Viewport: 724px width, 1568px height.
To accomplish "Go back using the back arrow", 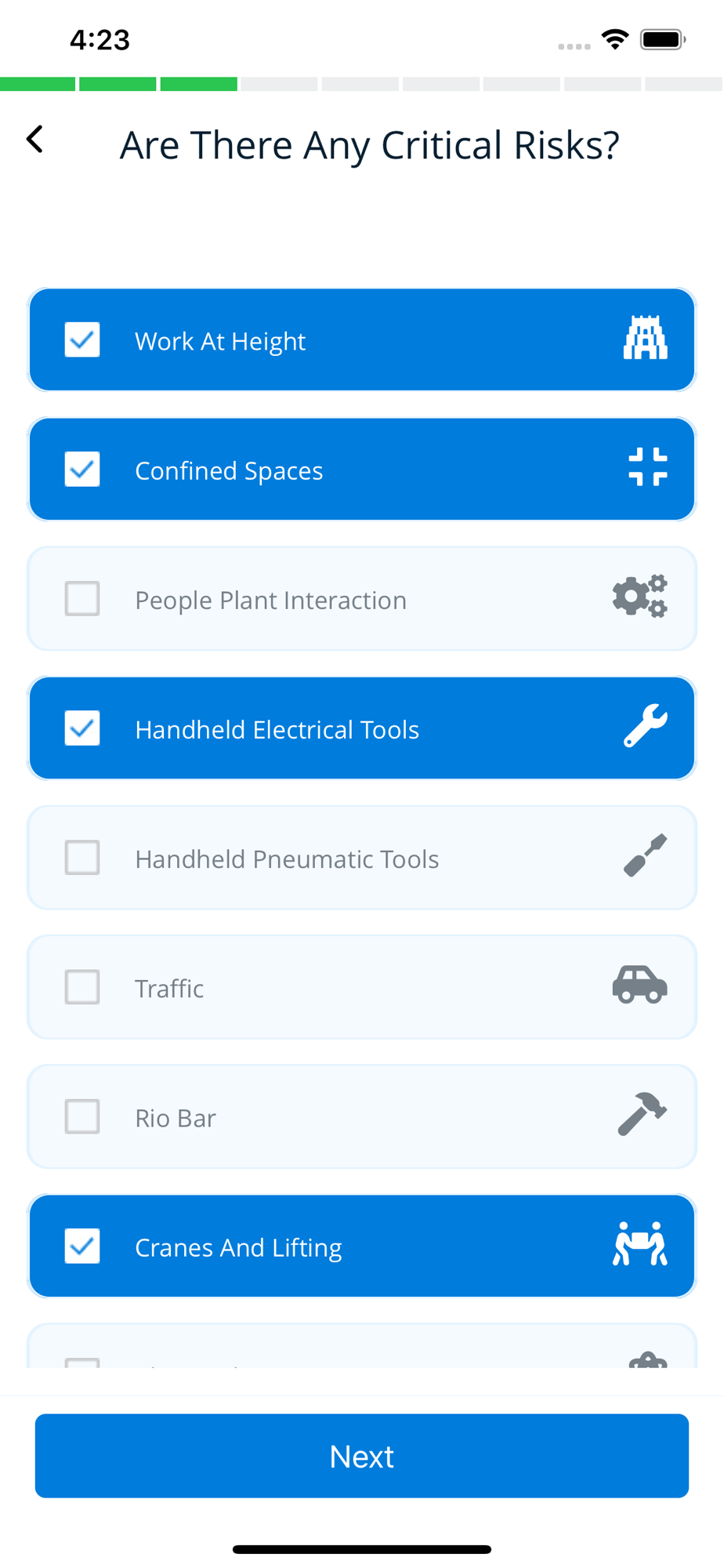I will [x=35, y=140].
